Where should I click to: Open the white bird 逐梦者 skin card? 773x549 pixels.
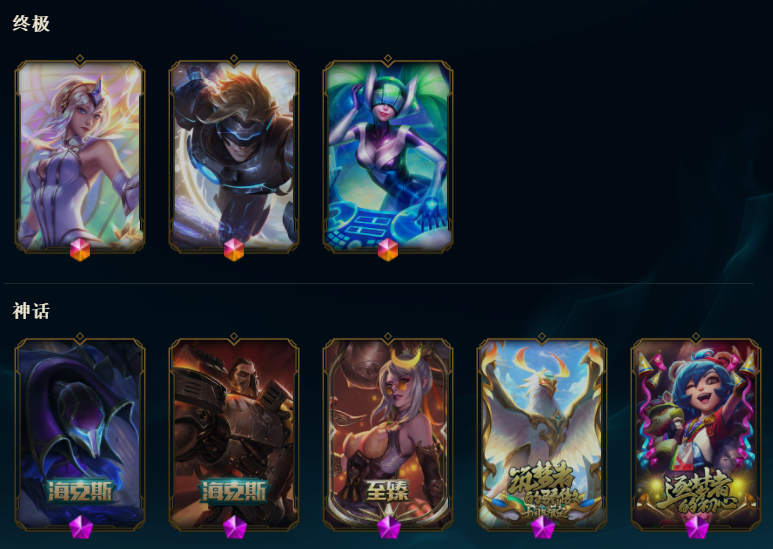tap(542, 434)
